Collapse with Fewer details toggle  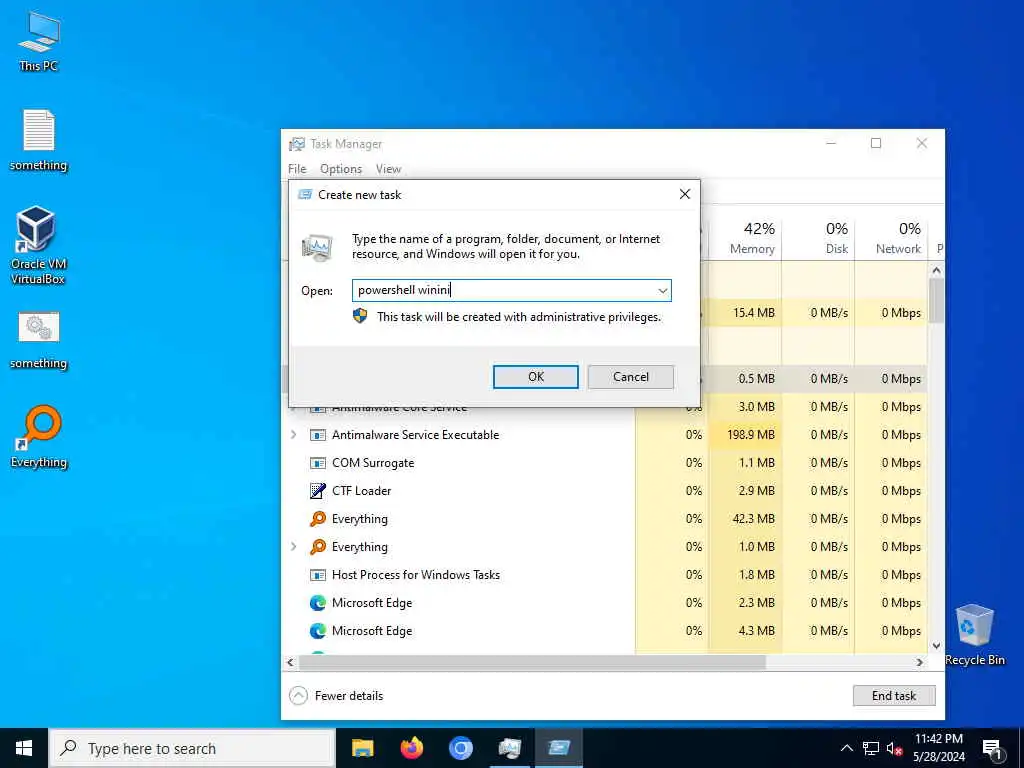(x=336, y=696)
